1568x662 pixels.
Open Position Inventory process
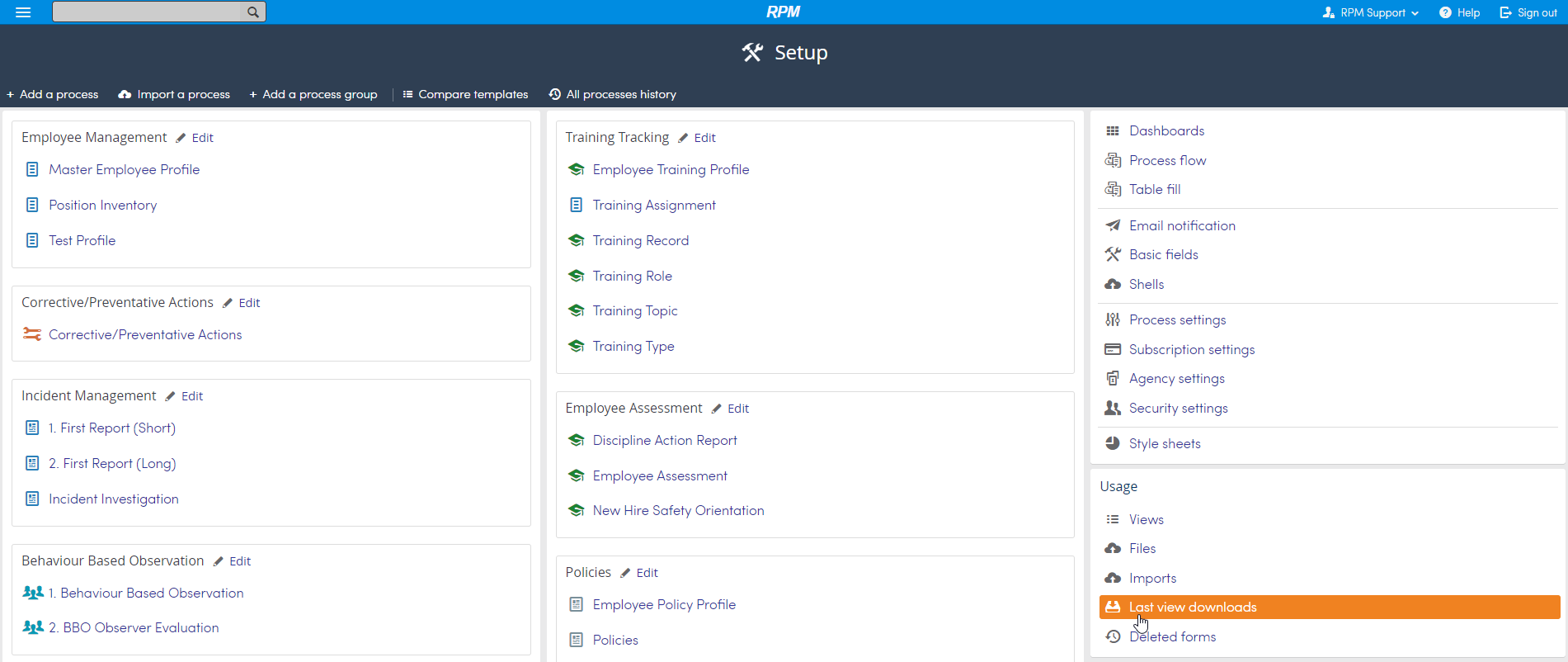102,205
